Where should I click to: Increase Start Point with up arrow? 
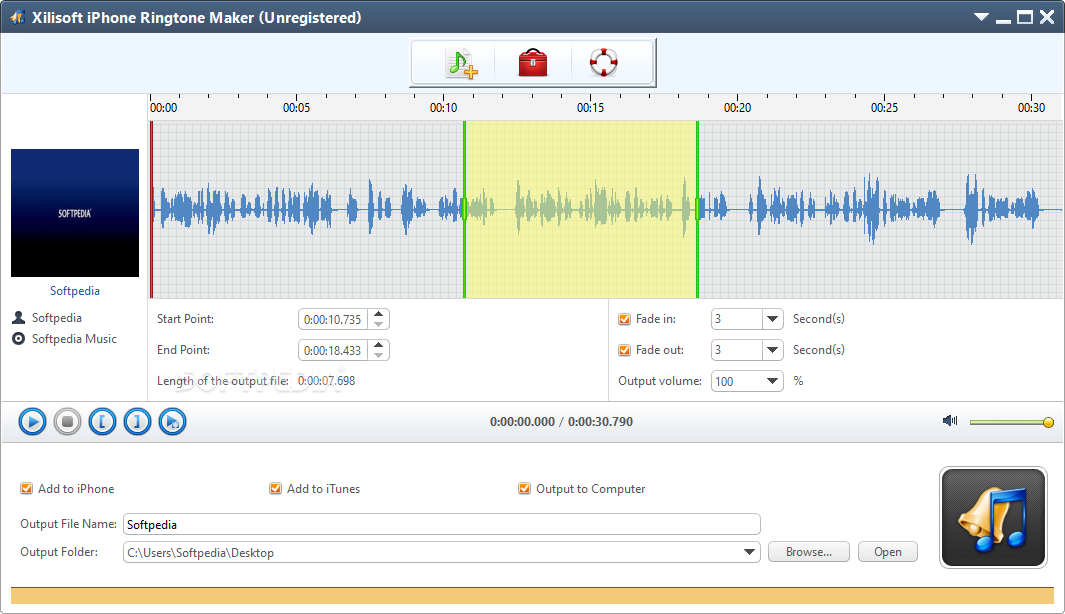378,314
